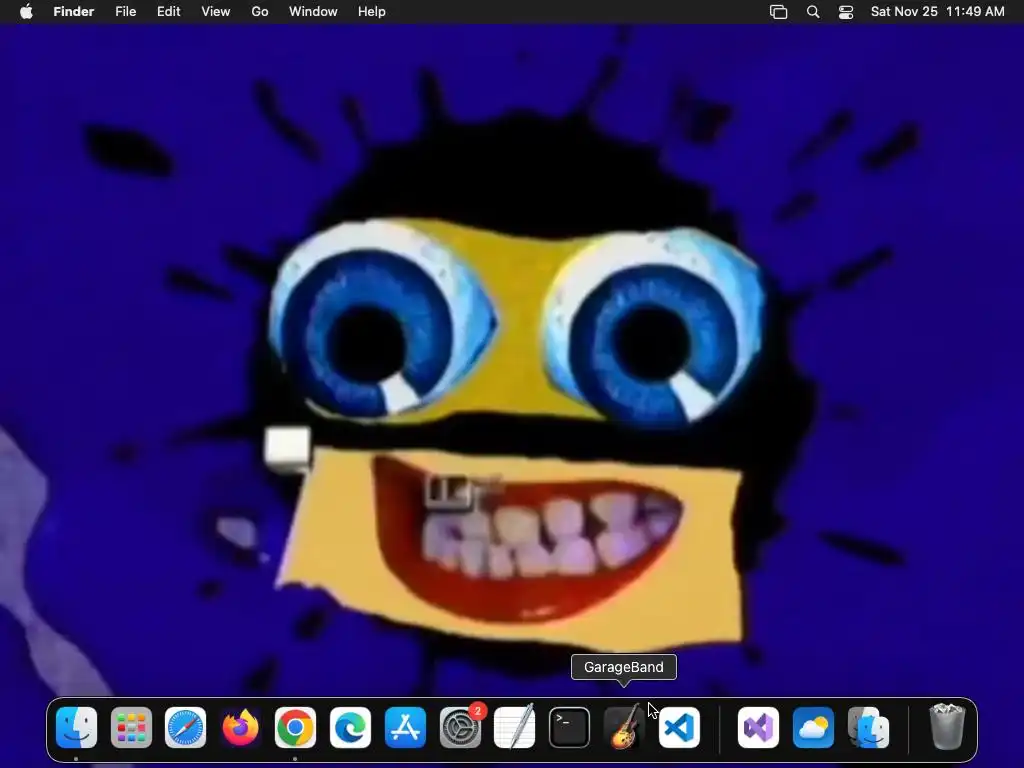Open the File menu

pos(125,11)
